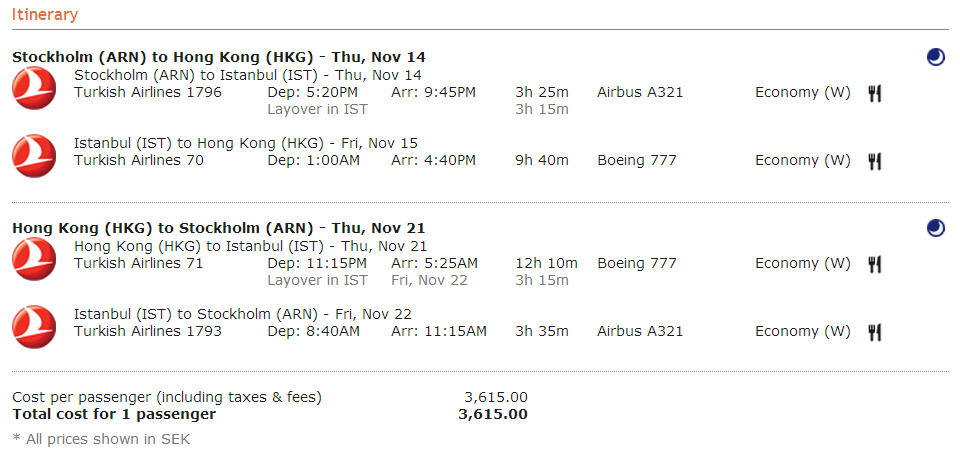Image resolution: width=960 pixels, height=453 pixels.
Task: Click Turkish Airlines logo for flight 70
Action: click(34, 155)
